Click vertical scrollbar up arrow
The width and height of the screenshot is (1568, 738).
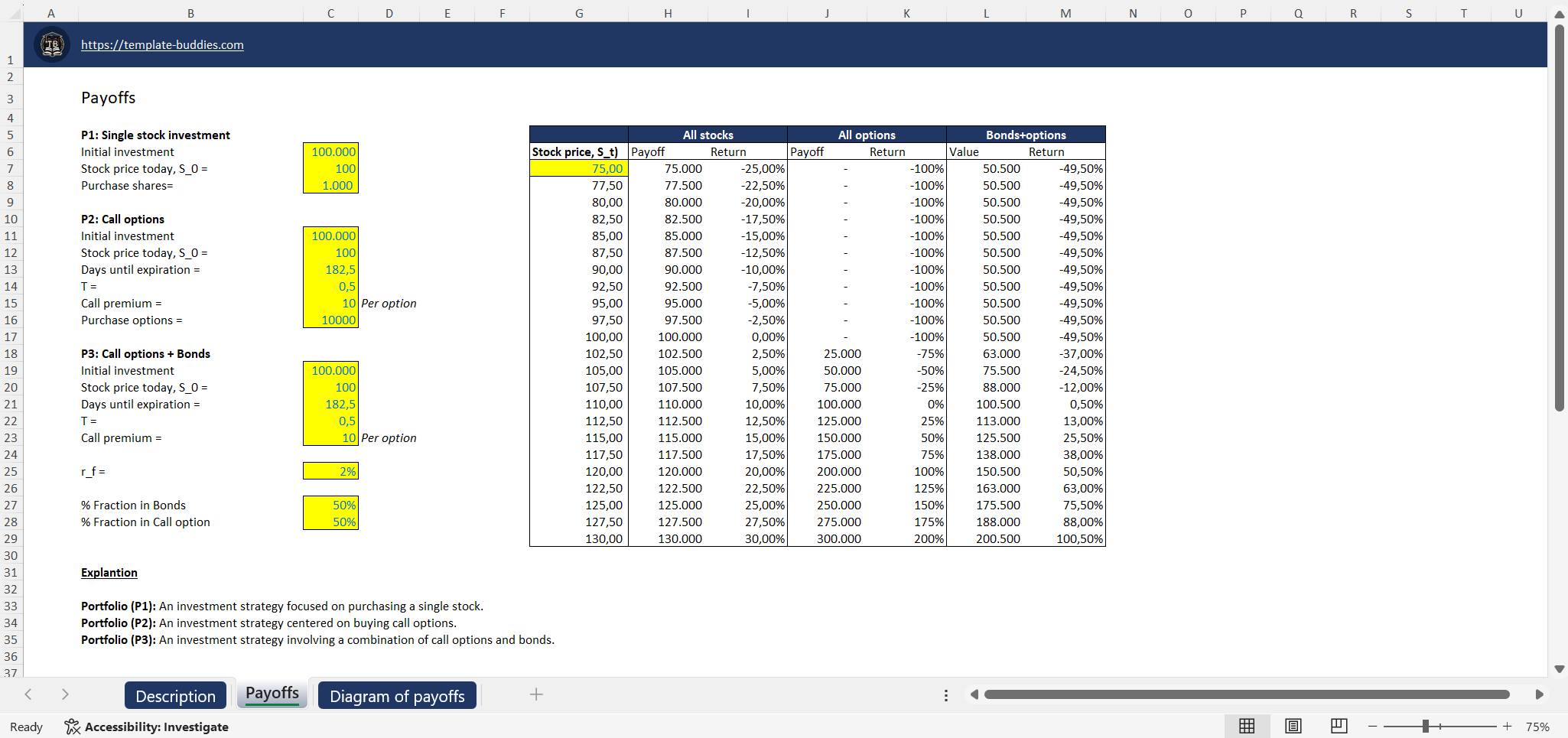(x=1560, y=15)
